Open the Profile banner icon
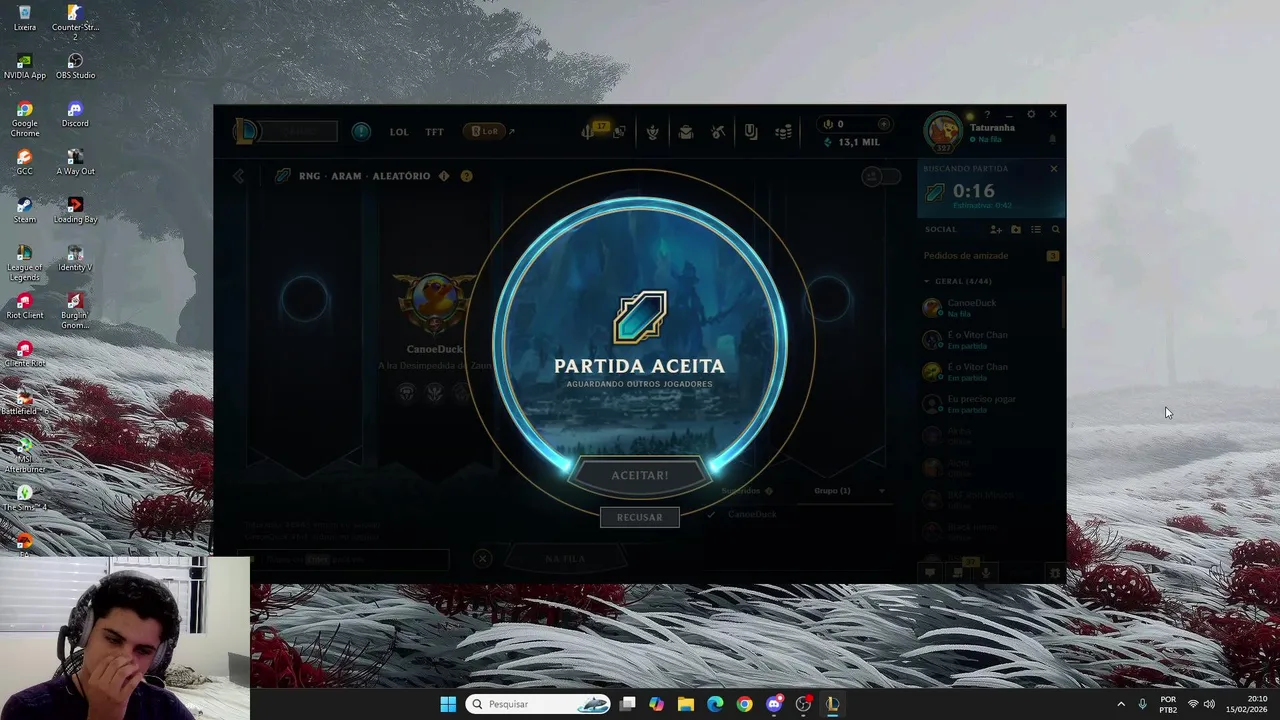 751,132
